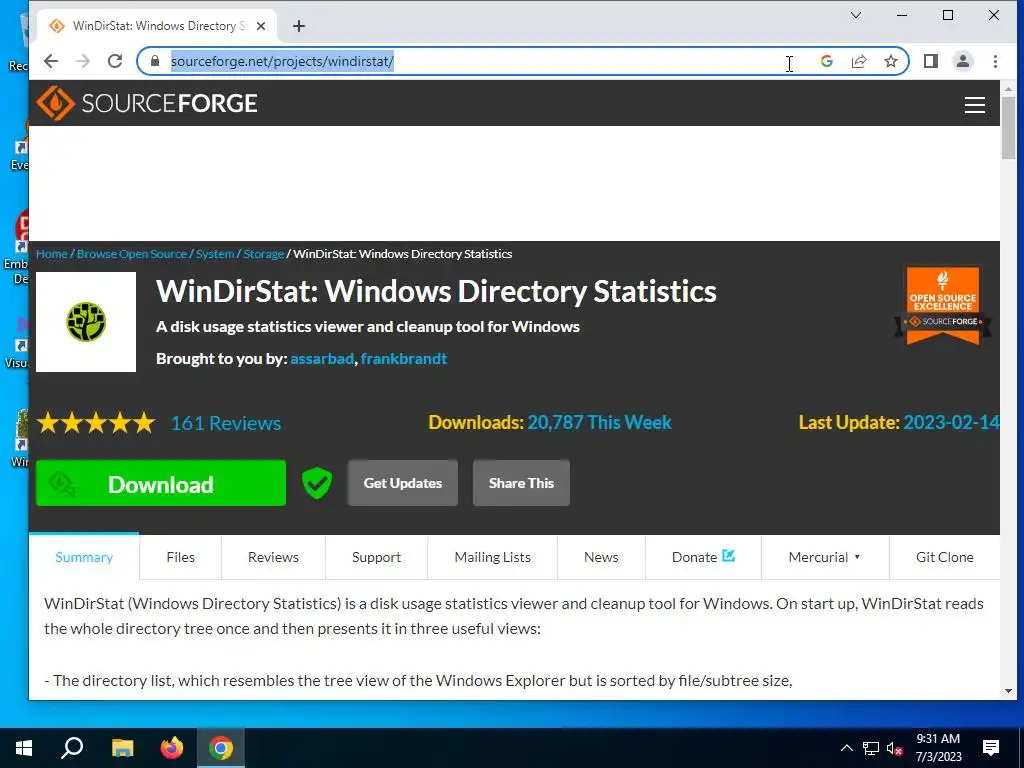
Task: Click the 2023-02-14 last update link
Action: point(951,423)
